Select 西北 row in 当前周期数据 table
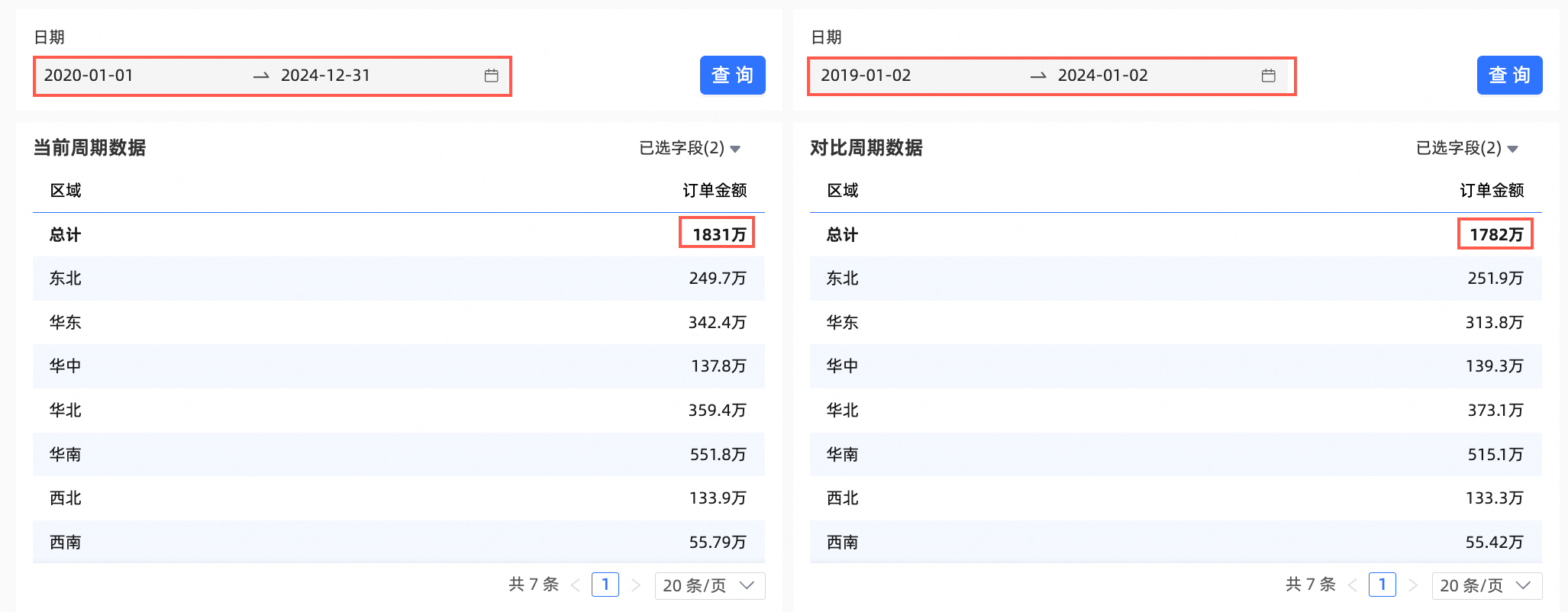 pos(398,498)
